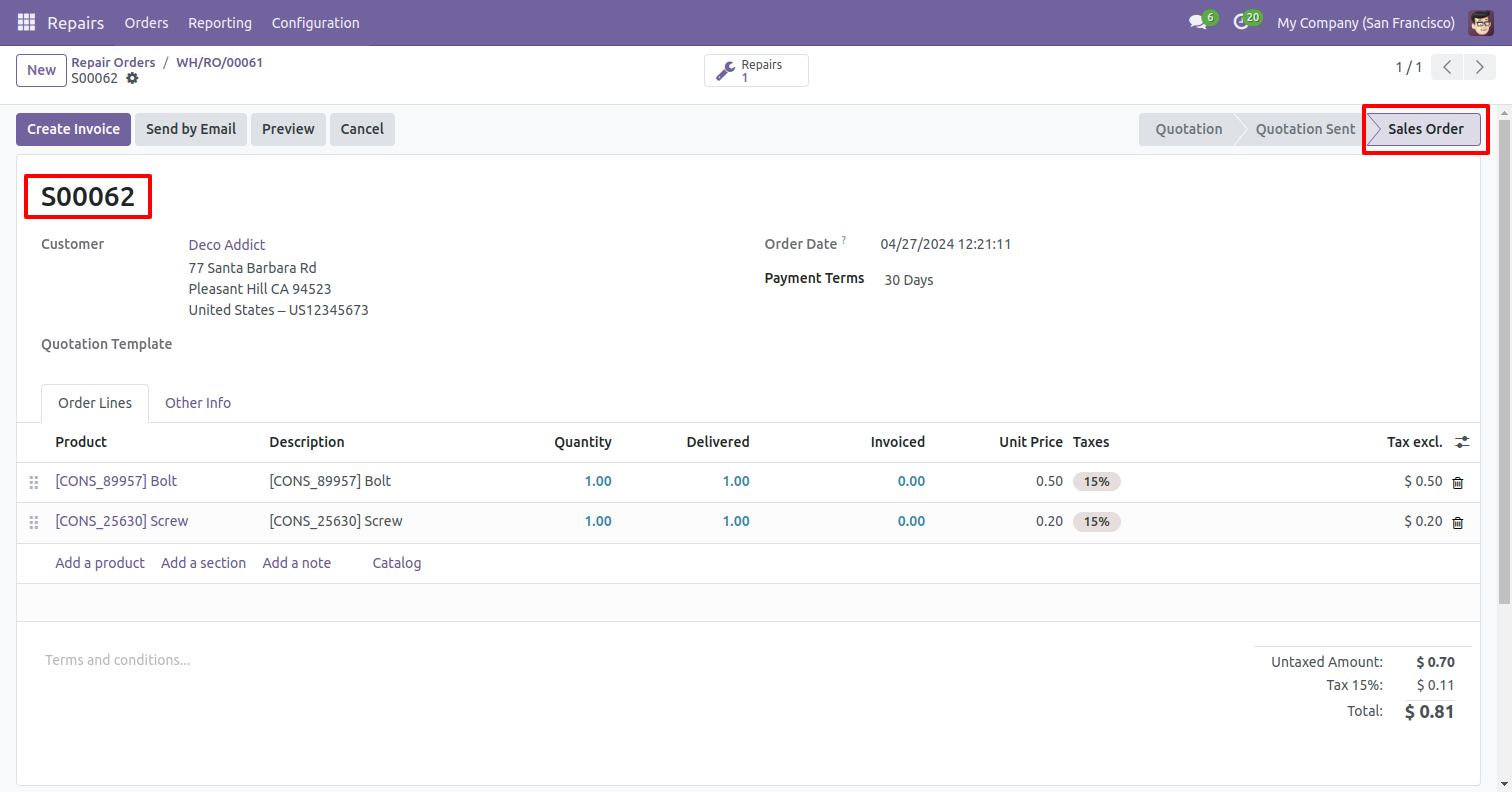Open the messages conversation icon

pos(1197,22)
